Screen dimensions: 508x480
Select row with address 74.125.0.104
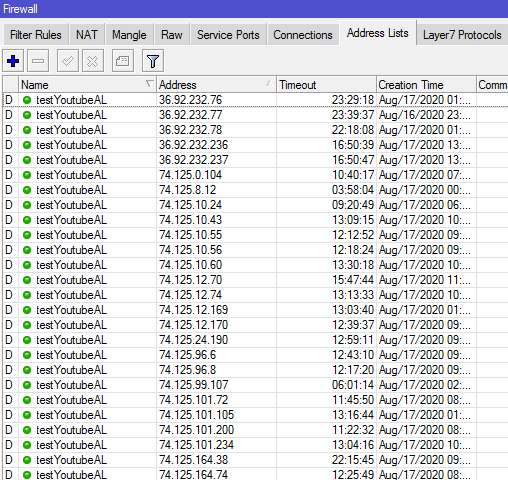coord(255,175)
